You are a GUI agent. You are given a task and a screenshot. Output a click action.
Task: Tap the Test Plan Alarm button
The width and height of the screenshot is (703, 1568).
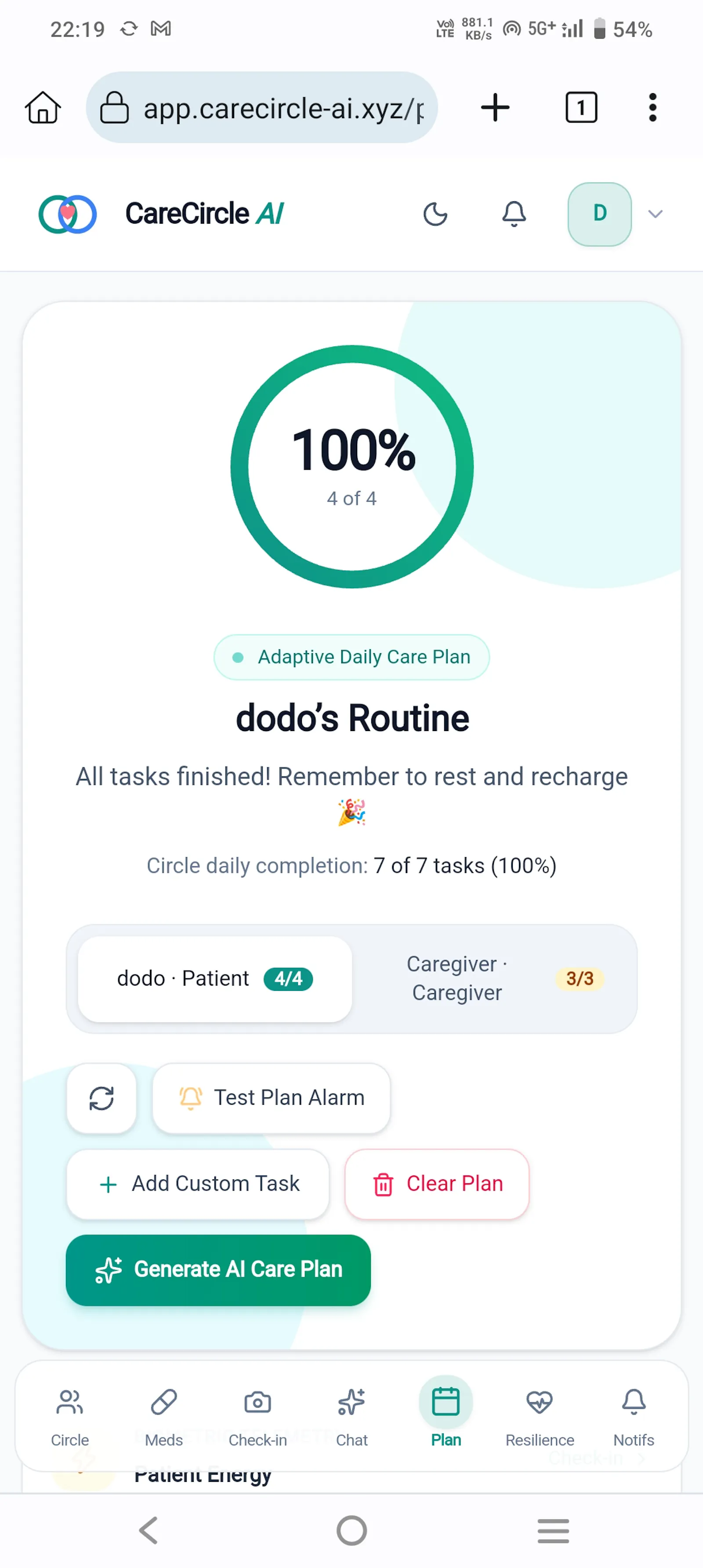[x=271, y=1098]
